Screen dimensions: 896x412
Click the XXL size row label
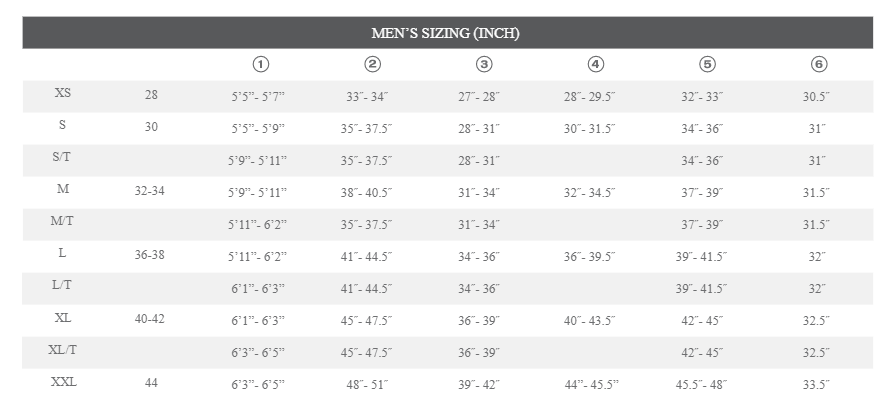coord(63,382)
